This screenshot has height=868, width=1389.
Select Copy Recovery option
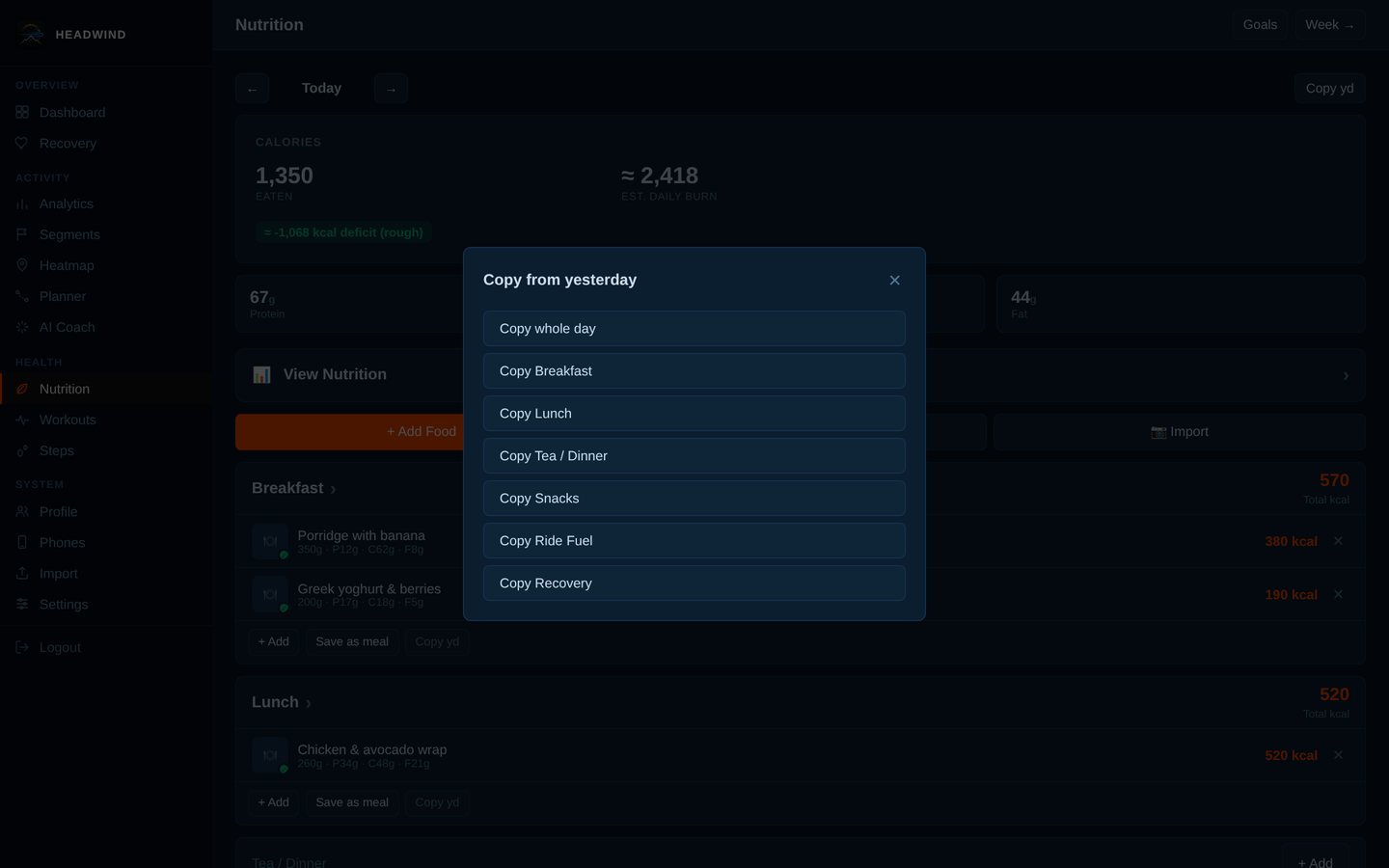click(x=694, y=583)
